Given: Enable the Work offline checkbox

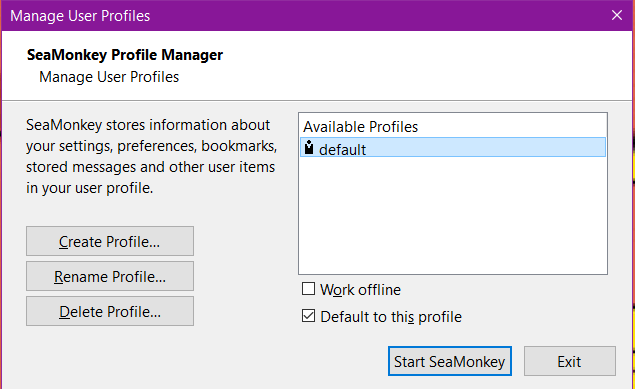Looking at the screenshot, I should [x=308, y=289].
